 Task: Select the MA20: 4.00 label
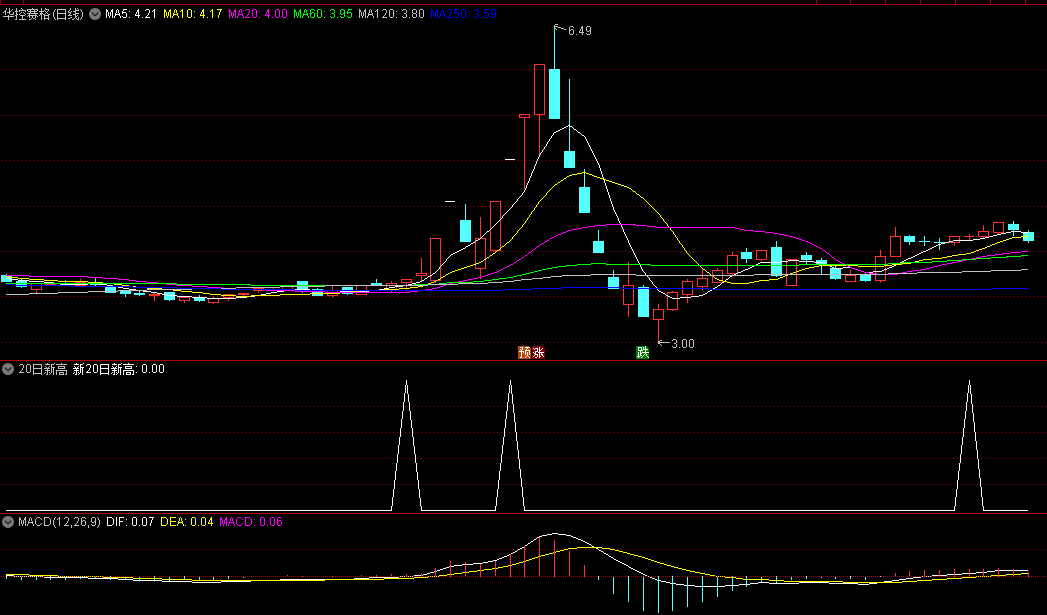coord(258,14)
